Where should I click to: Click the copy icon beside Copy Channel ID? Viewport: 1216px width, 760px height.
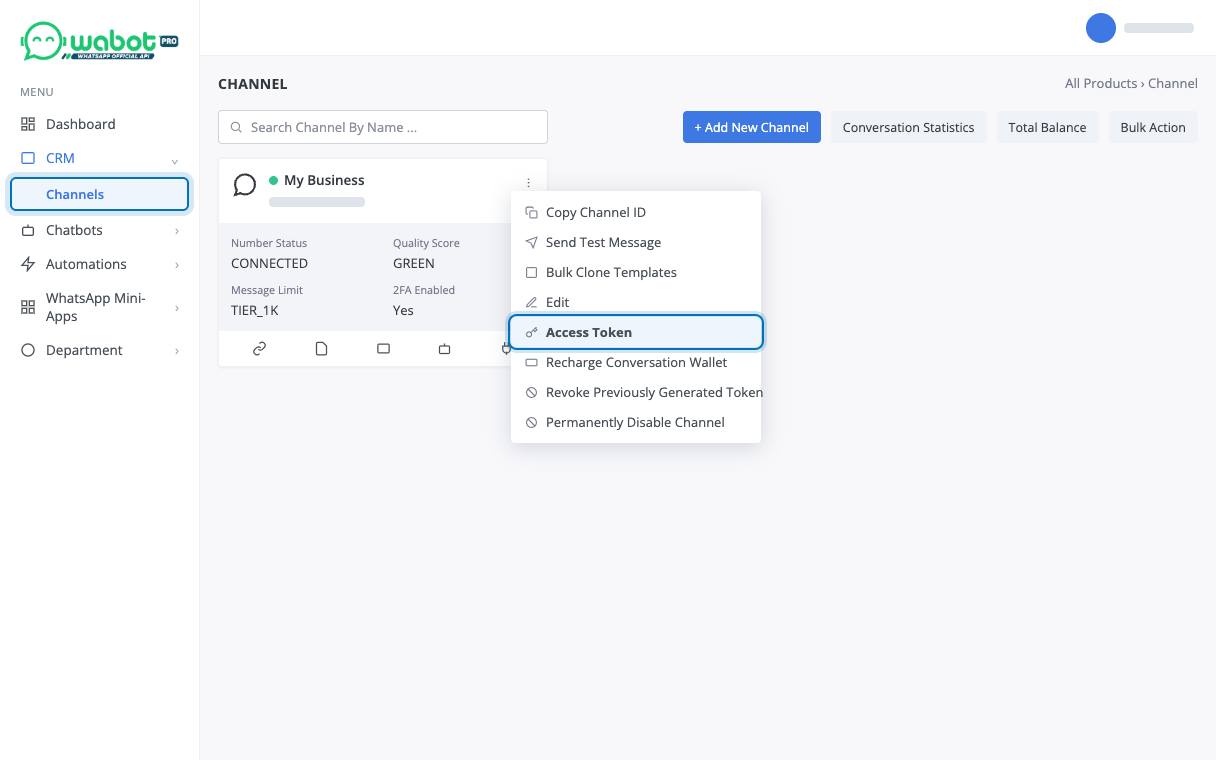532,213
